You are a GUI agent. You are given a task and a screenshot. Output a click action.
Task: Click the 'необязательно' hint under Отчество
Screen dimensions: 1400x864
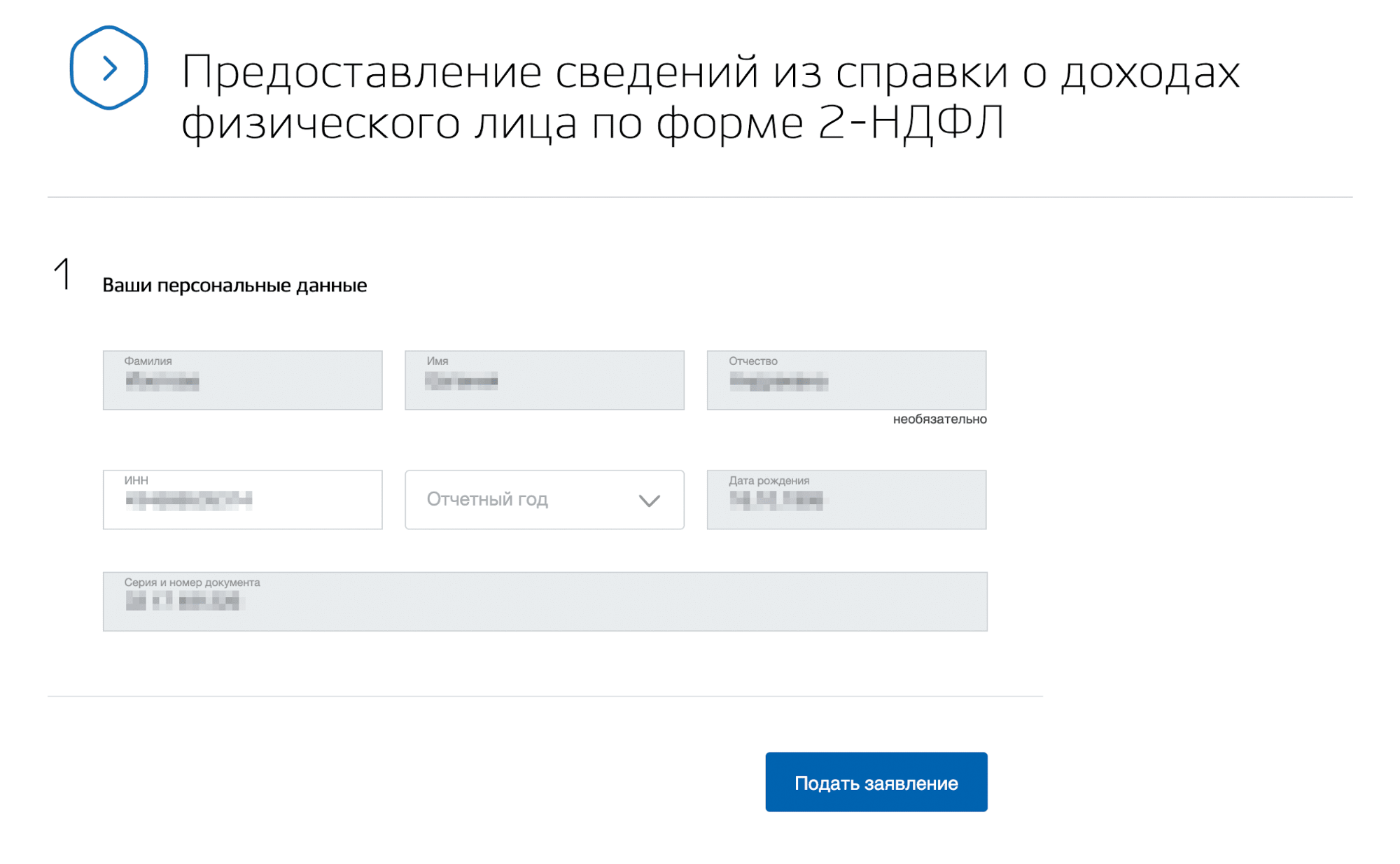(x=939, y=419)
